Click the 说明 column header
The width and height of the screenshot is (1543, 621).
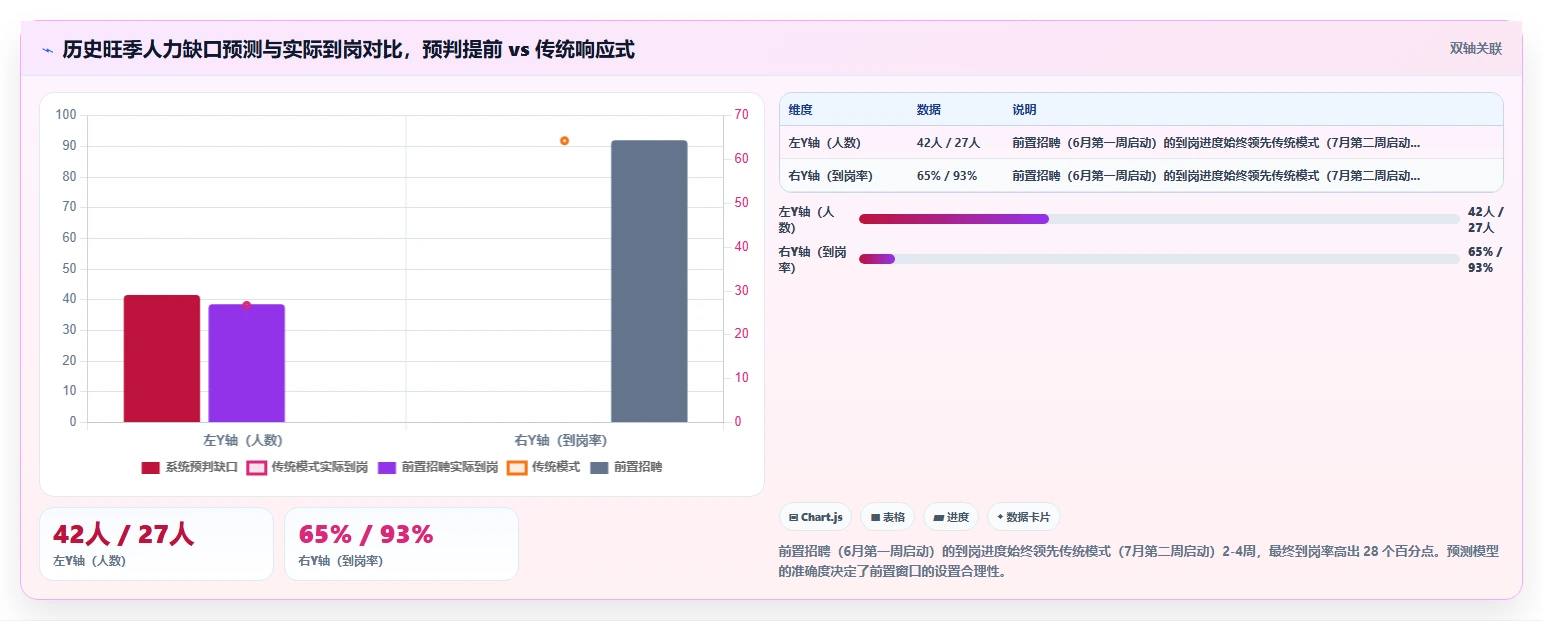[x=1024, y=110]
